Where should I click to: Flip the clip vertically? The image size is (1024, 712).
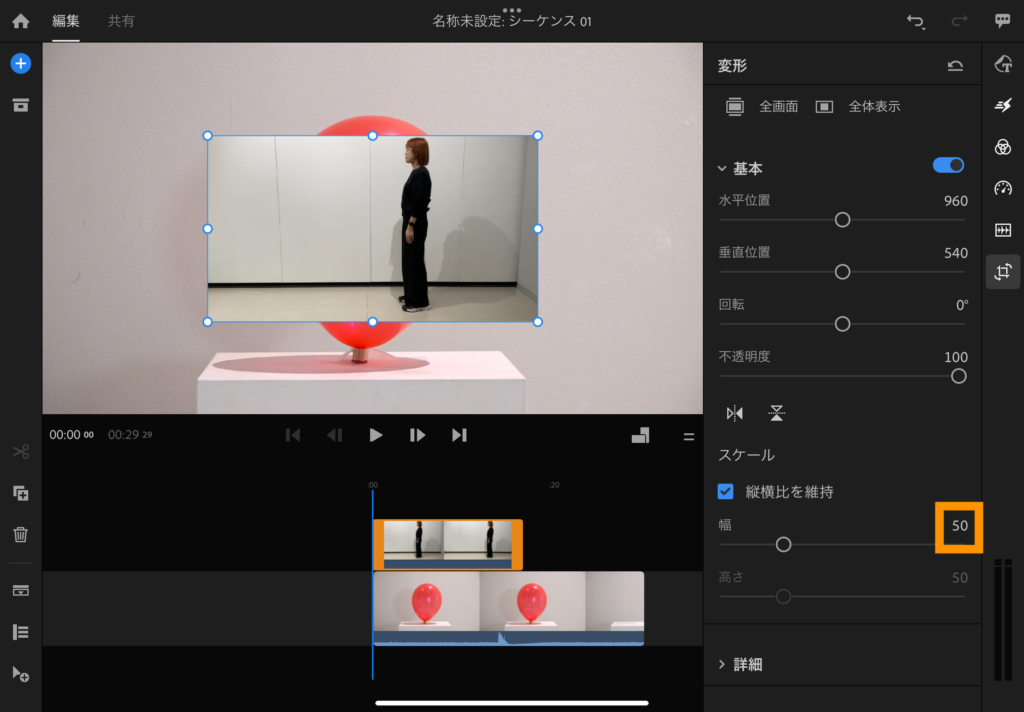pos(776,413)
